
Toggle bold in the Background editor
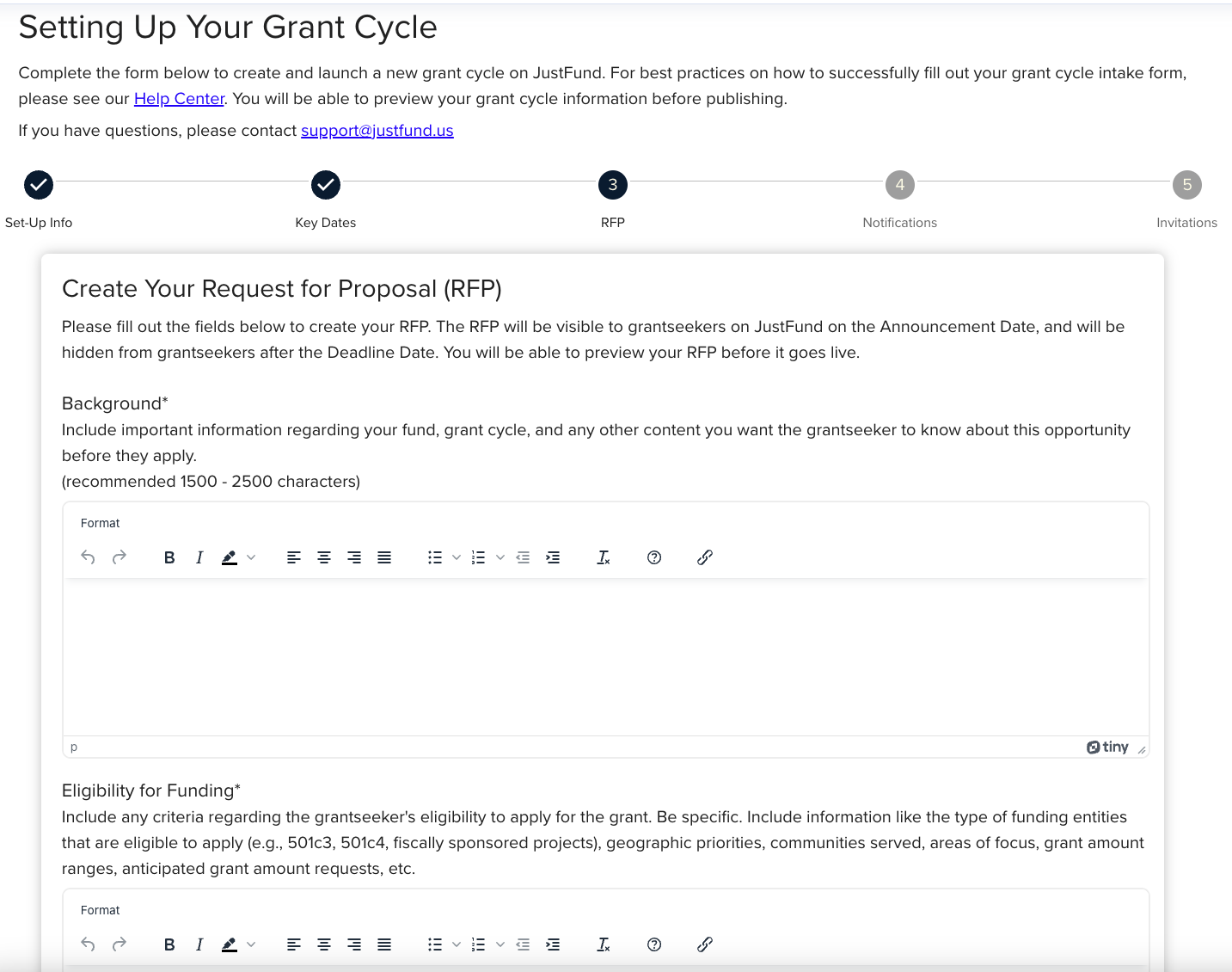click(x=169, y=557)
